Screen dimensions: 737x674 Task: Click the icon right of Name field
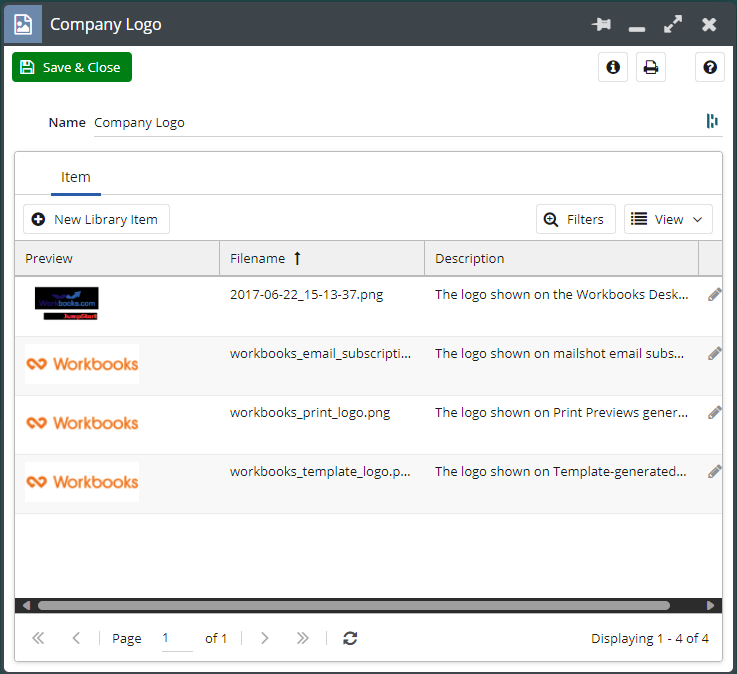tap(712, 121)
